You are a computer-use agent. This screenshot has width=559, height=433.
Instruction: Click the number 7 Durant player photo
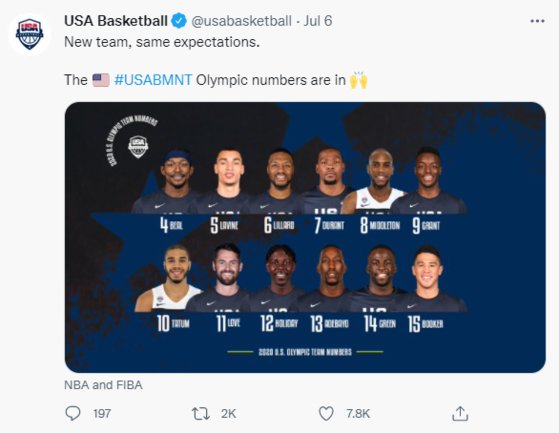click(x=329, y=181)
